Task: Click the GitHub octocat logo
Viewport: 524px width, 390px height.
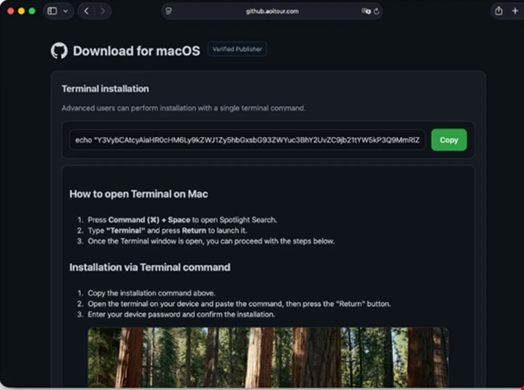Action: click(x=59, y=51)
